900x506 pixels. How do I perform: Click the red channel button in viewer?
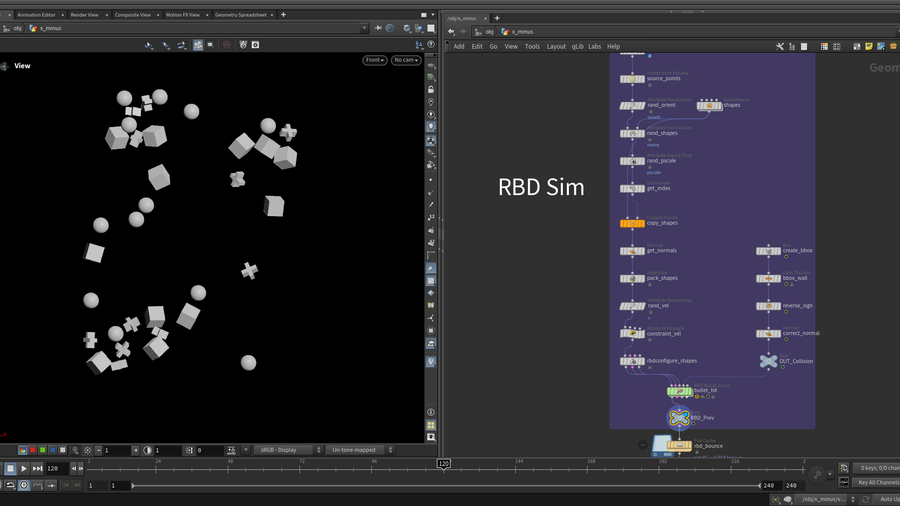[x=32, y=450]
